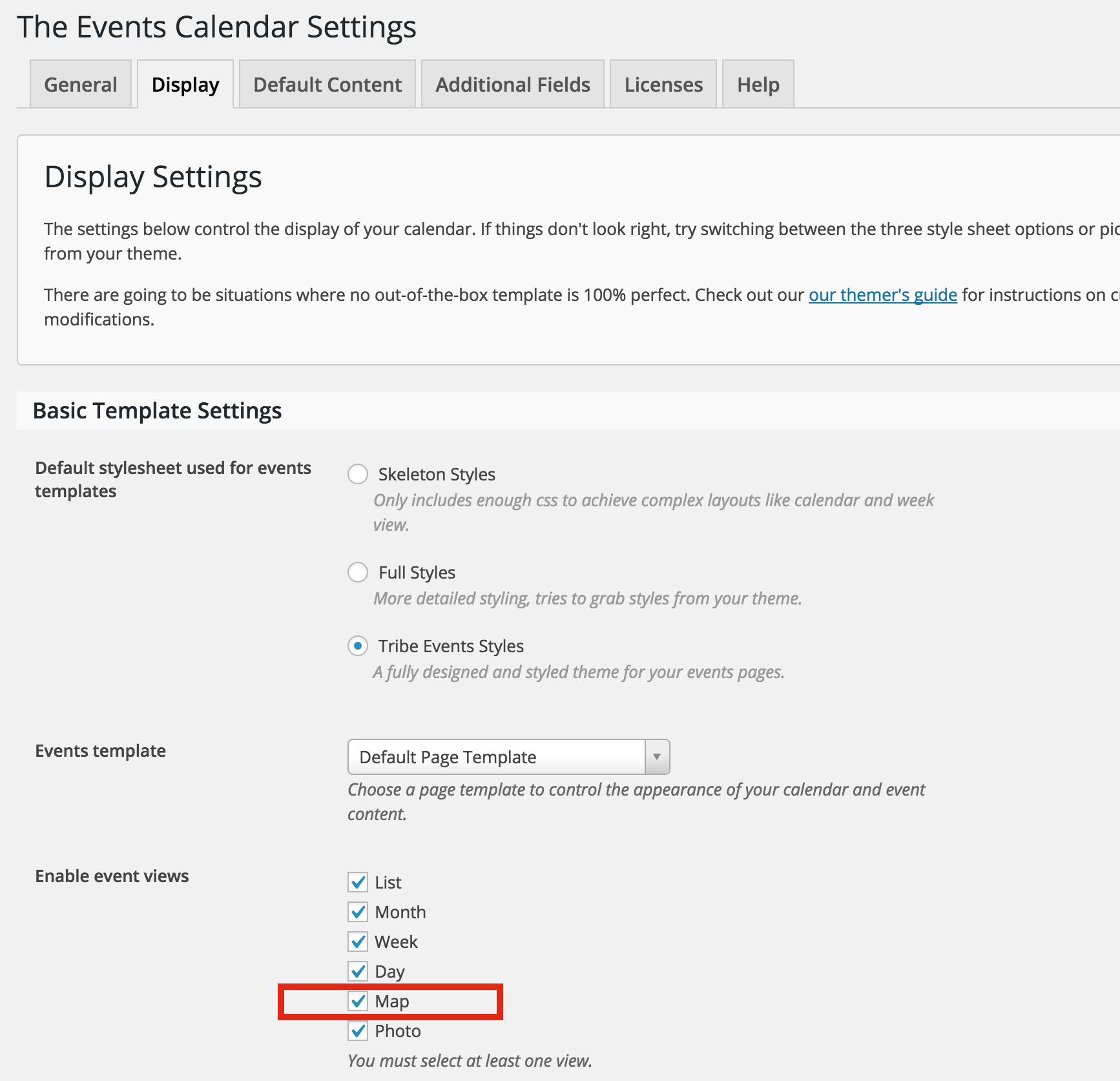The height and width of the screenshot is (1081, 1120).
Task: Go to the Additional Fields tab
Action: click(513, 85)
